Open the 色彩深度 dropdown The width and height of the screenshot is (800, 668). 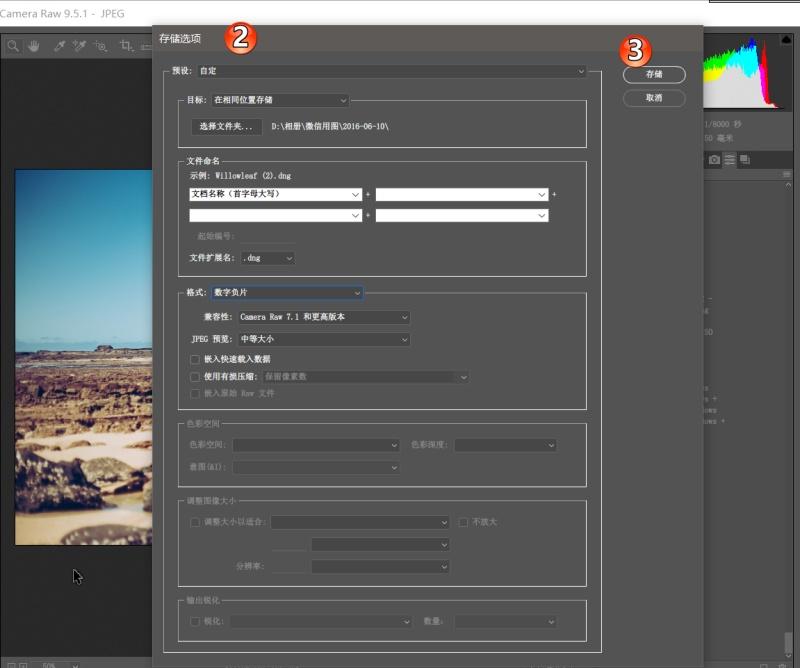click(x=506, y=446)
